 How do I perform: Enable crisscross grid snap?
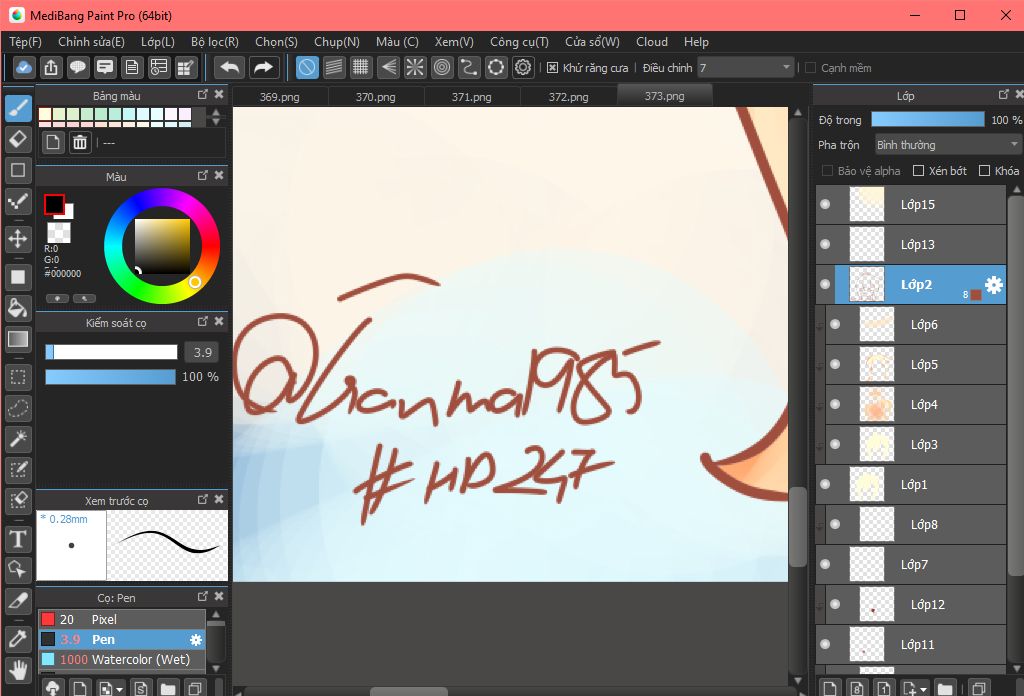pyautogui.click(x=360, y=67)
